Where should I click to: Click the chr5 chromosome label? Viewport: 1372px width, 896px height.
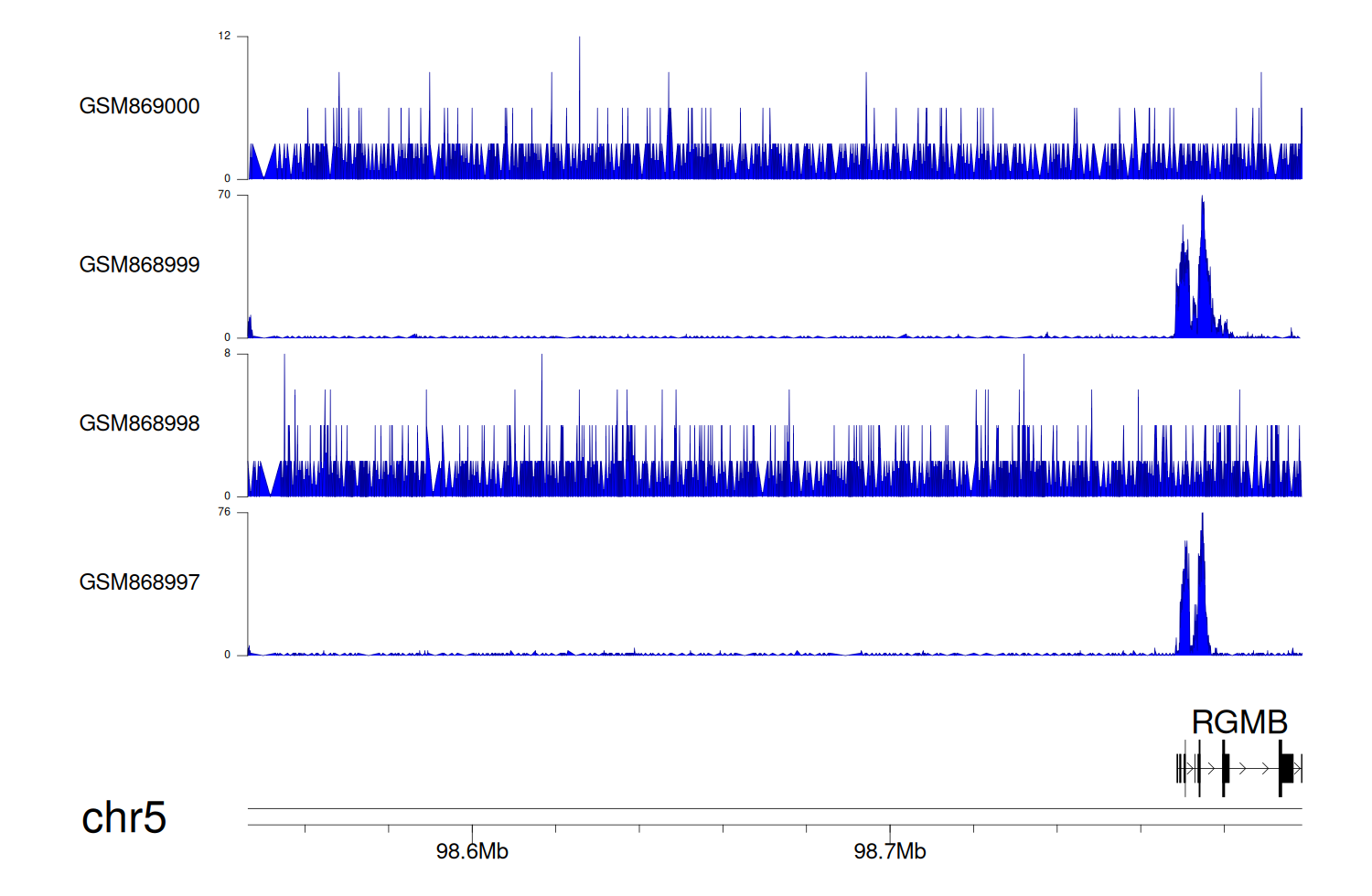pos(123,817)
